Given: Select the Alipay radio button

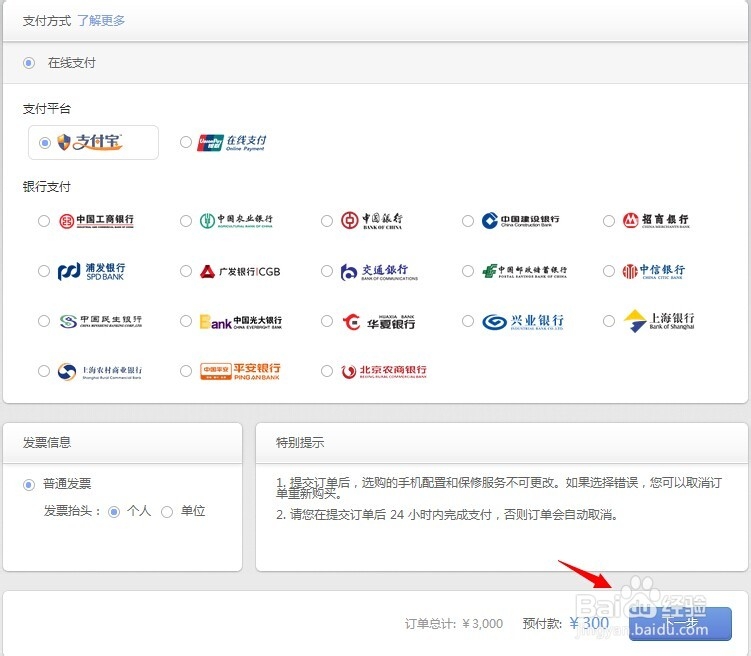Looking at the screenshot, I should (45, 143).
